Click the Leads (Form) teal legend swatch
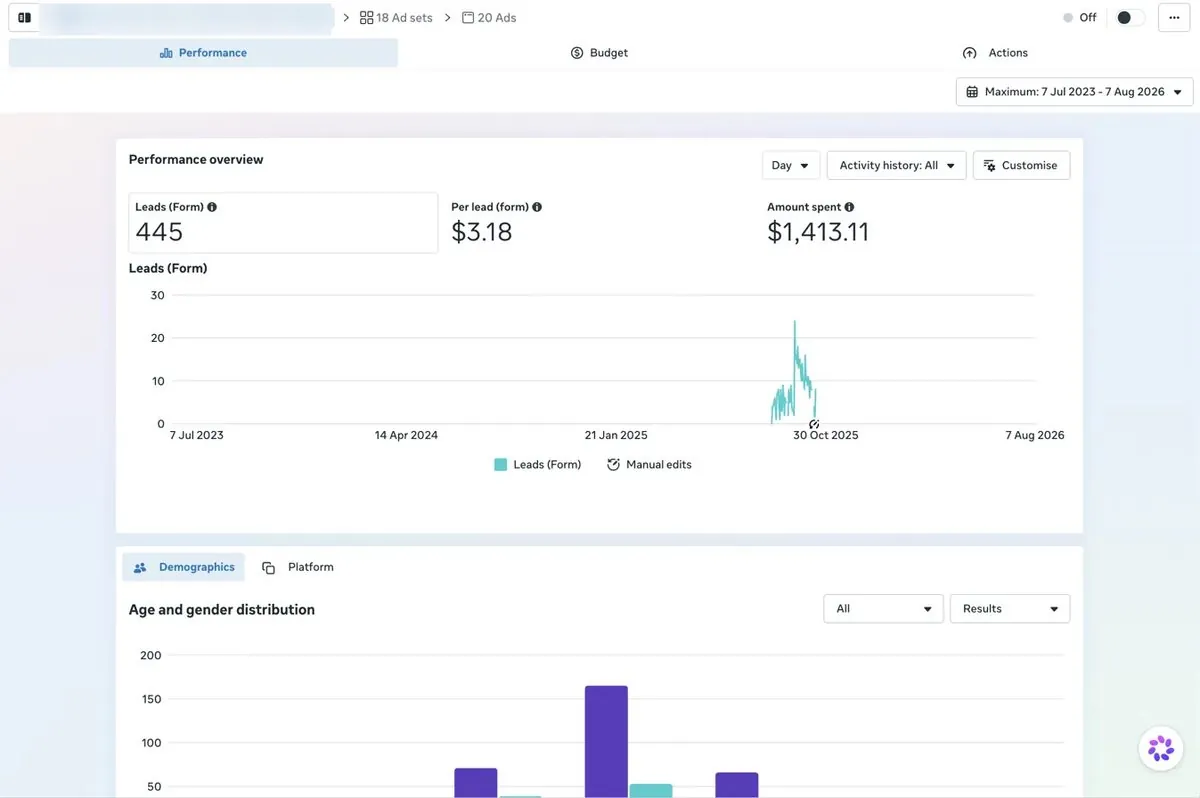 [x=501, y=465]
